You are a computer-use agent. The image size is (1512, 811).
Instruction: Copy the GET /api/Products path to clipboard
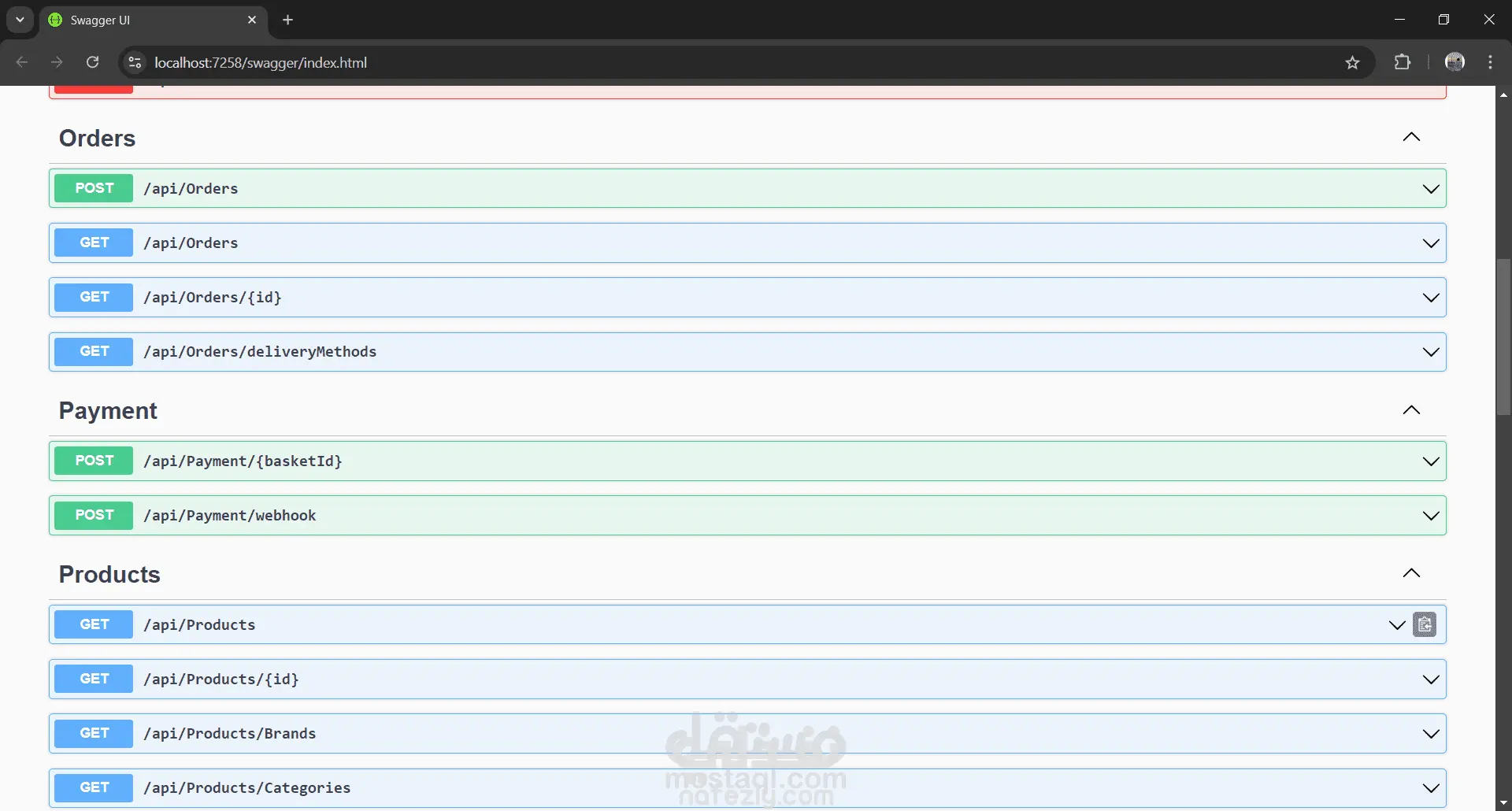1425,624
